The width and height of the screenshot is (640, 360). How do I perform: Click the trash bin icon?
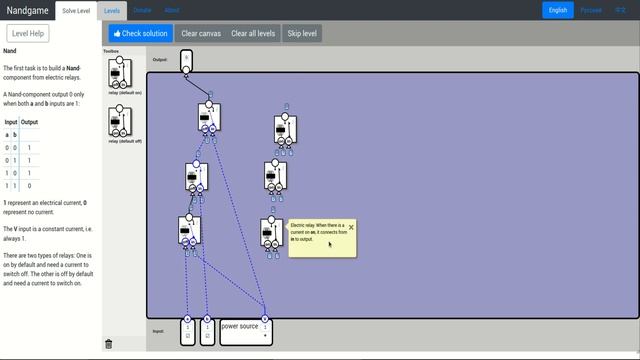109,344
